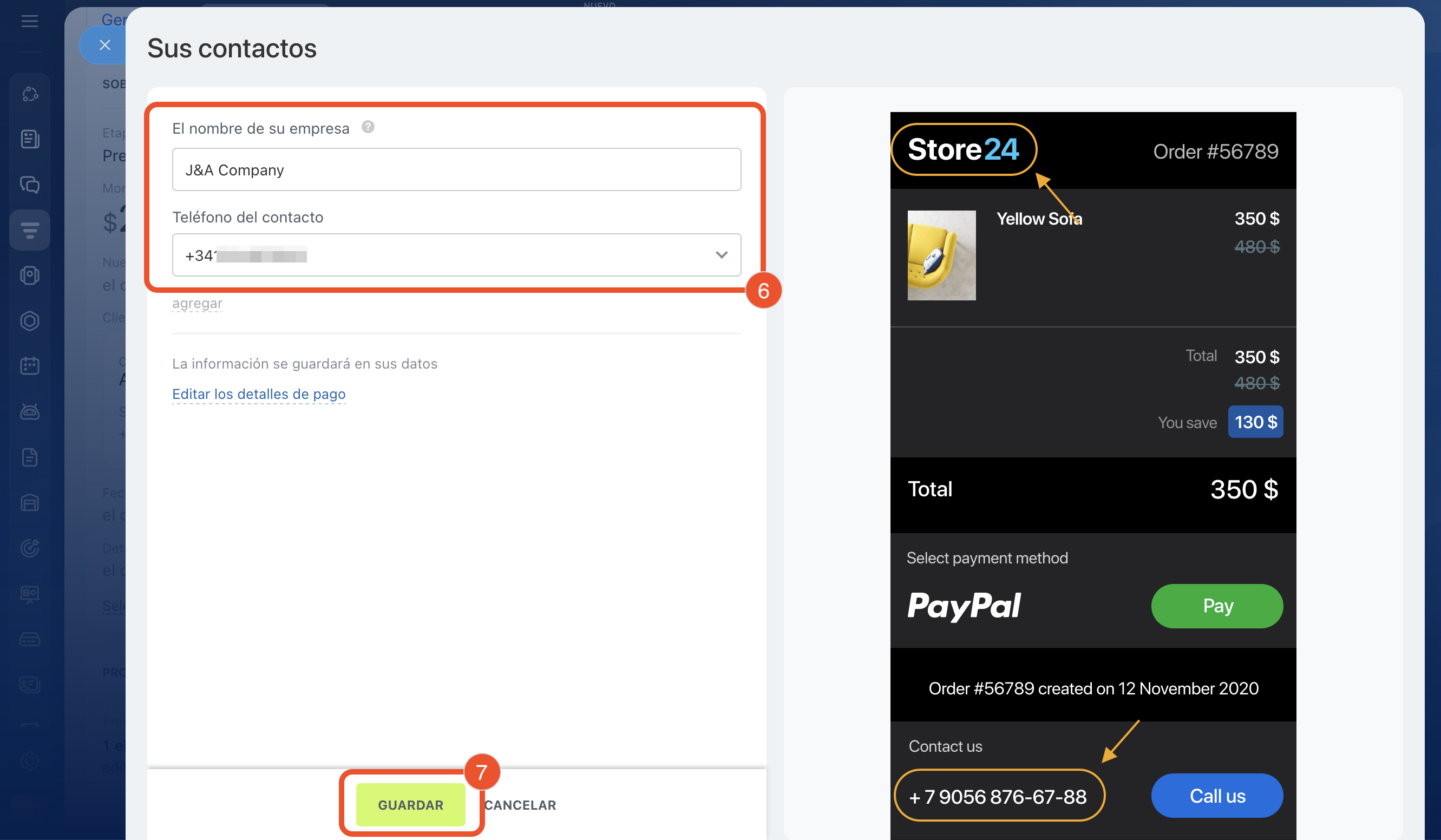Expand the contact phone dropdown
The width and height of the screenshot is (1441, 840).
721,255
